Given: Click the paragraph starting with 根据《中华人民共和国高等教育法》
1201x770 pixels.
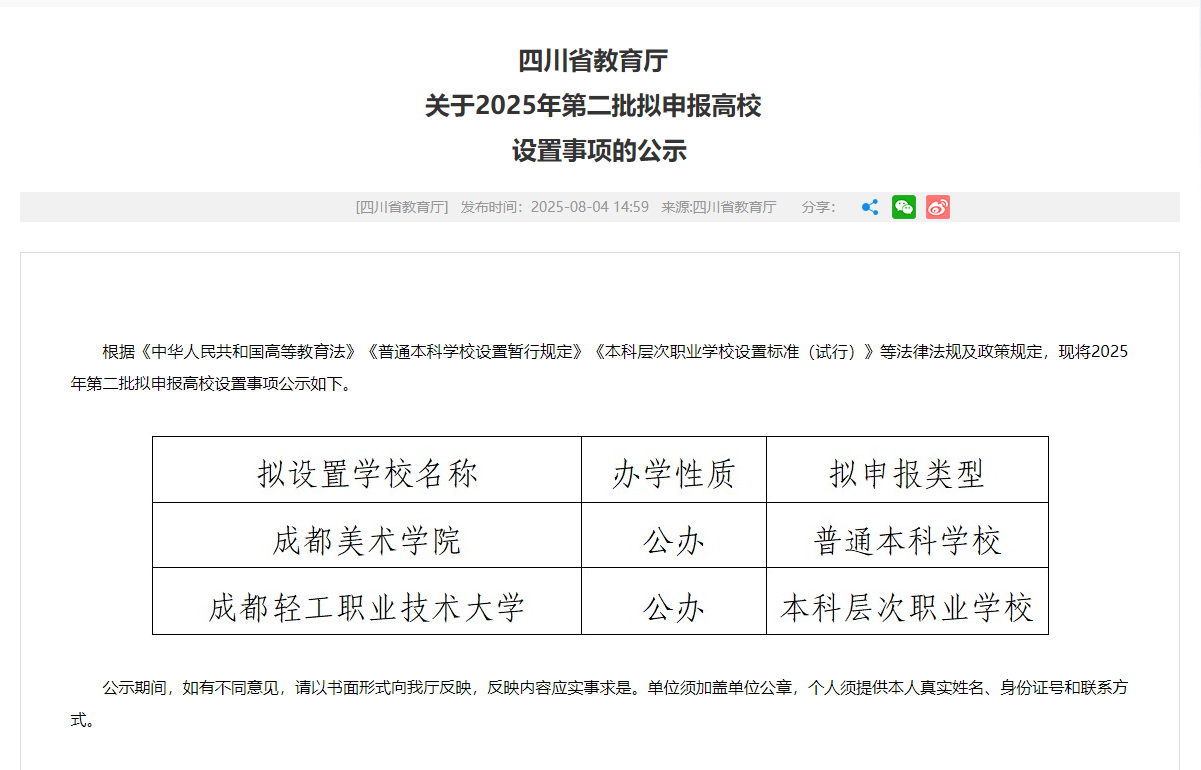Looking at the screenshot, I should tap(599, 367).
